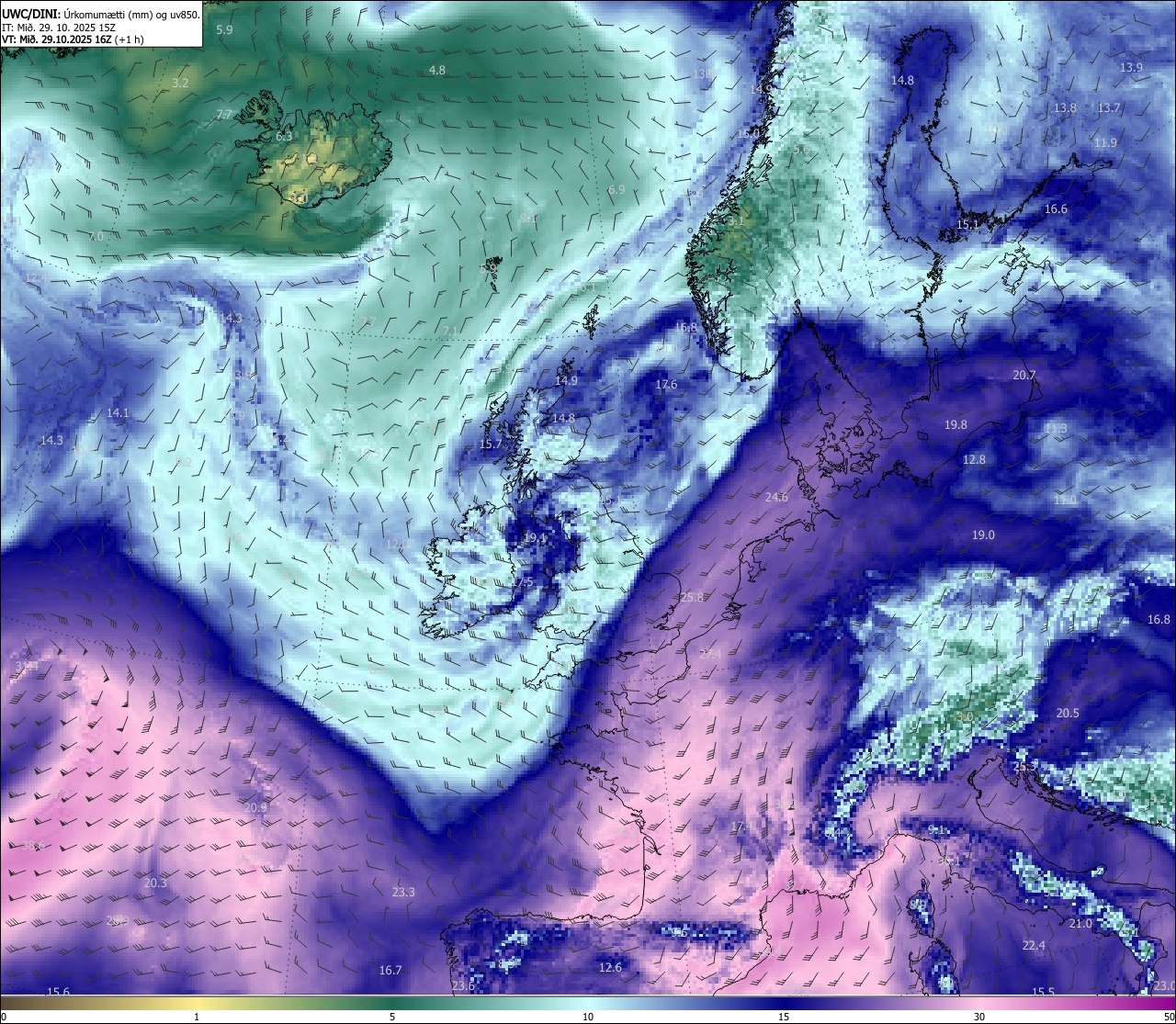Click the value 21.0 over Italy

point(1080,924)
